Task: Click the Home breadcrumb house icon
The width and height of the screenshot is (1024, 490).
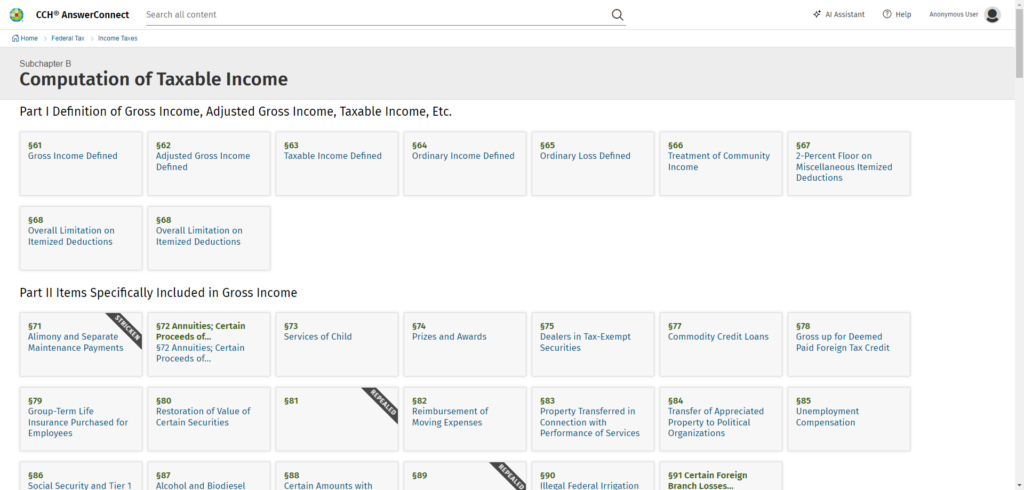Action: (x=15, y=38)
